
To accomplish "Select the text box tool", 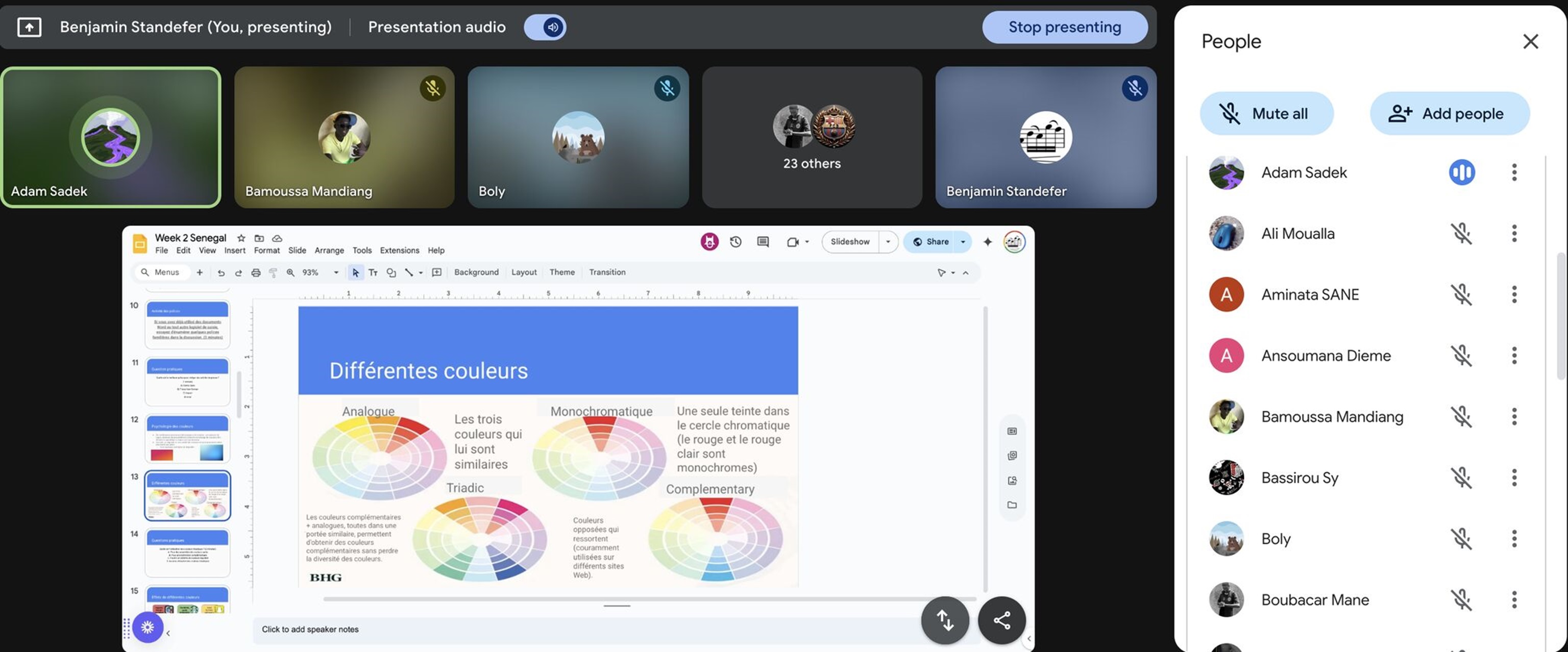I will coord(373,272).
